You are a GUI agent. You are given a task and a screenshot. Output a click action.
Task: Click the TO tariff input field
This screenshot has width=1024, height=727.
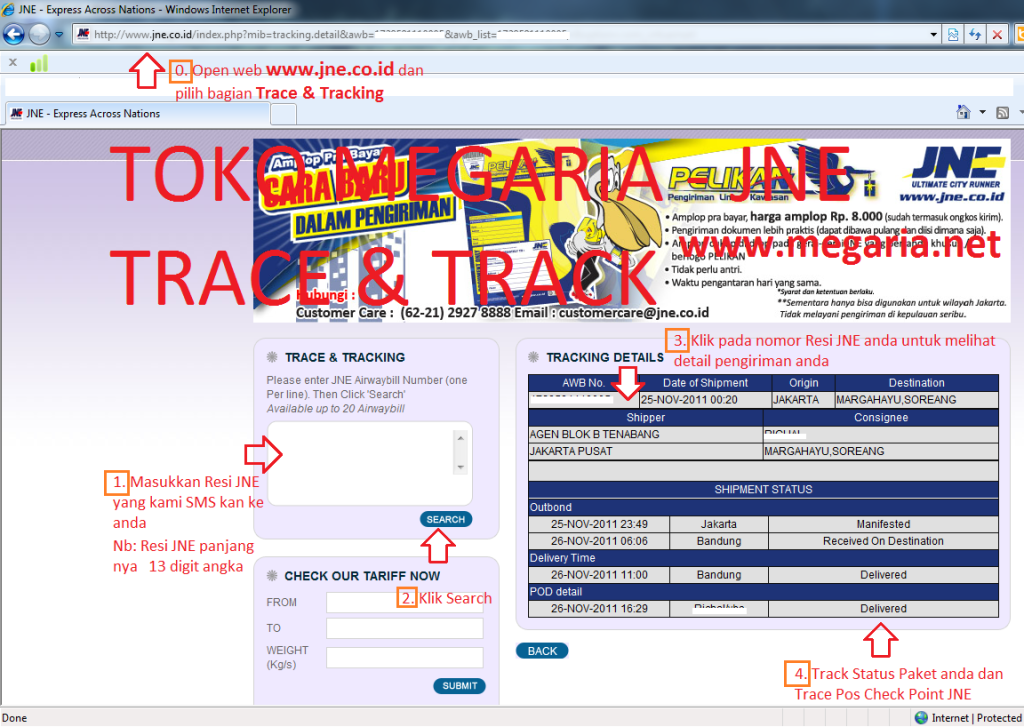(x=405, y=628)
